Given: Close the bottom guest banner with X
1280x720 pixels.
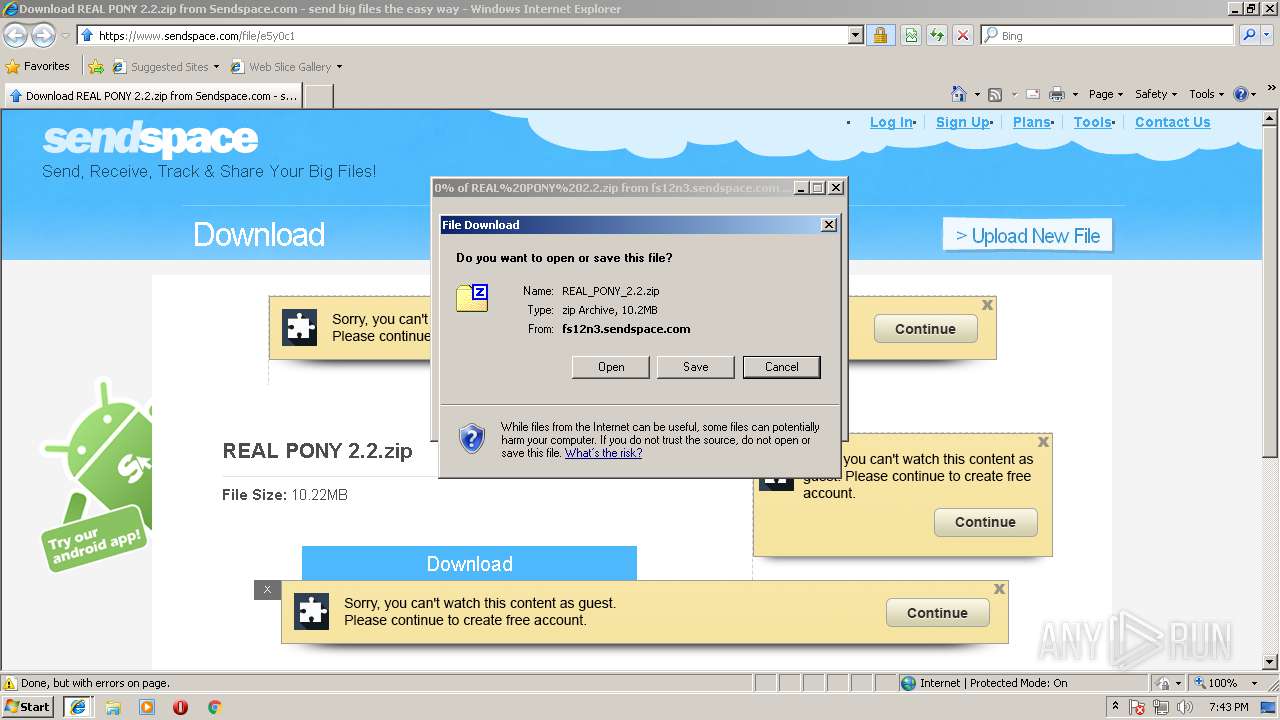Looking at the screenshot, I should pos(999,590).
